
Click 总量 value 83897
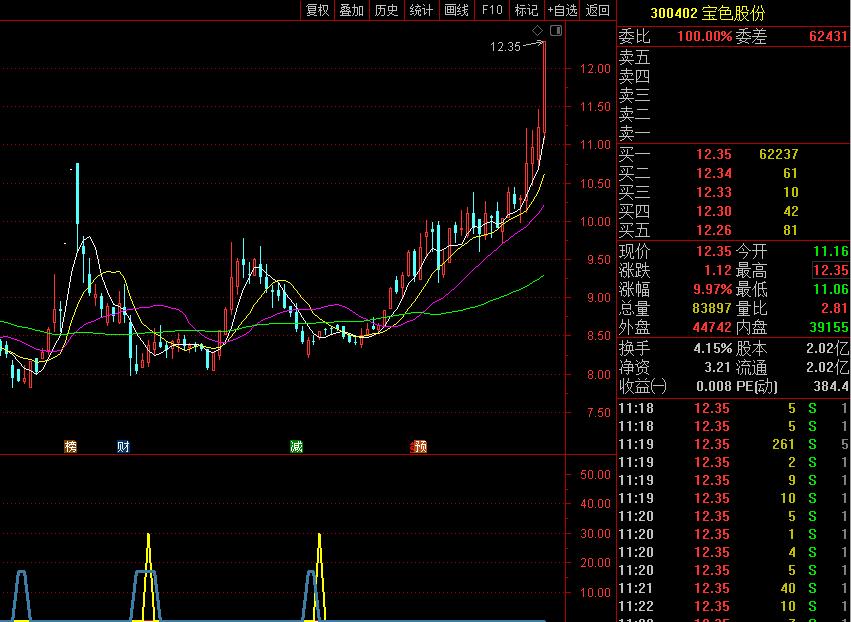(712, 308)
